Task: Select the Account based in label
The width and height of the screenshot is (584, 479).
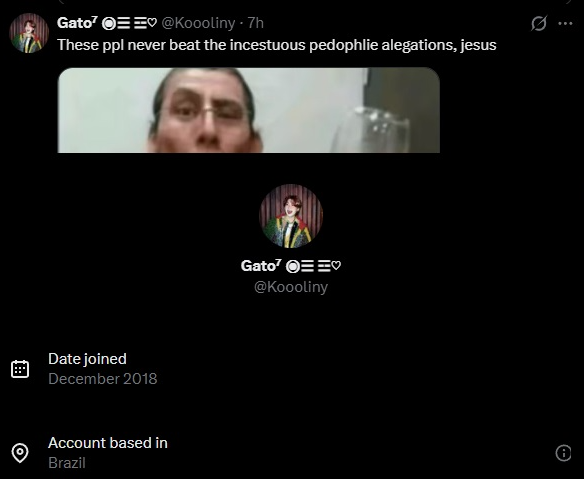Action: (x=108, y=443)
